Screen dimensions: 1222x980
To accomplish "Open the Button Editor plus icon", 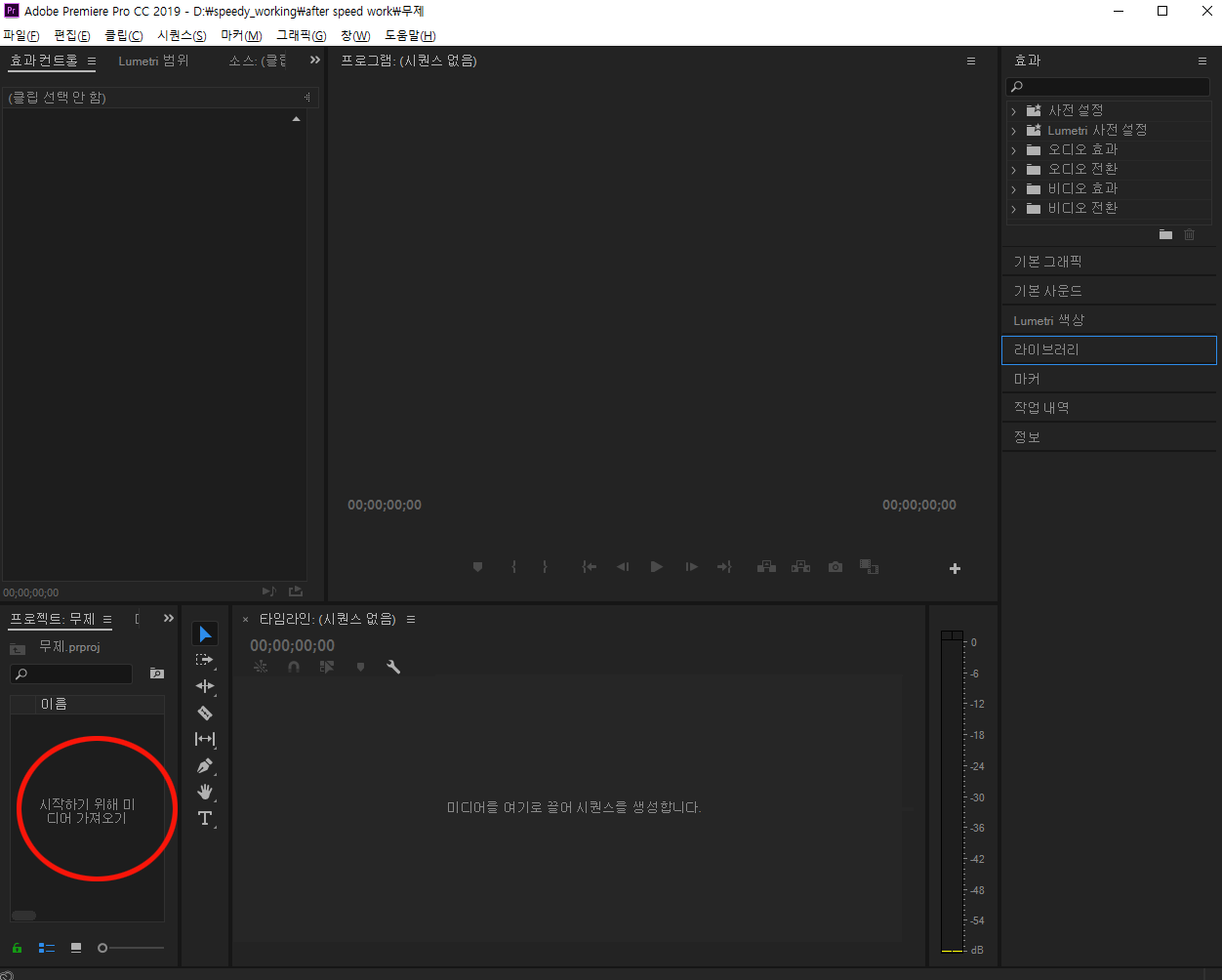I will pyautogui.click(x=956, y=568).
